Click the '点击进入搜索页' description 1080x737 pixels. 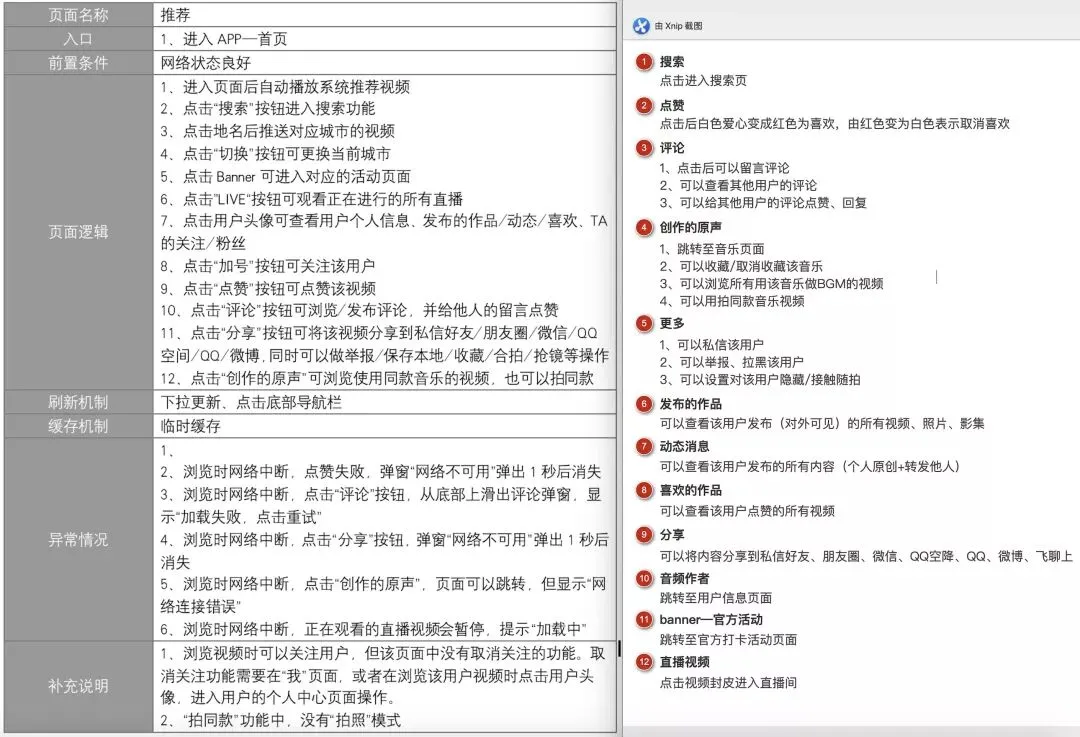coord(703,81)
